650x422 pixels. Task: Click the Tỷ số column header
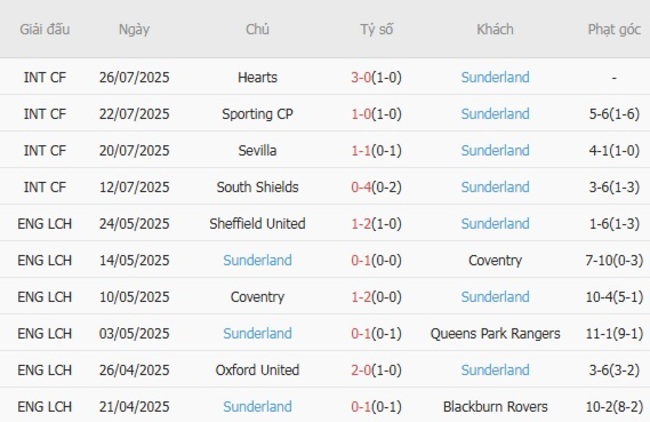(x=377, y=29)
